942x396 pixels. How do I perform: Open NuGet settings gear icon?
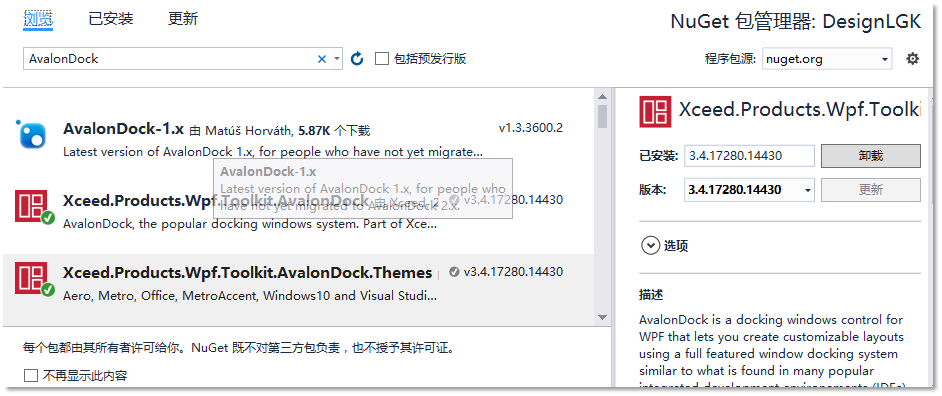[913, 59]
